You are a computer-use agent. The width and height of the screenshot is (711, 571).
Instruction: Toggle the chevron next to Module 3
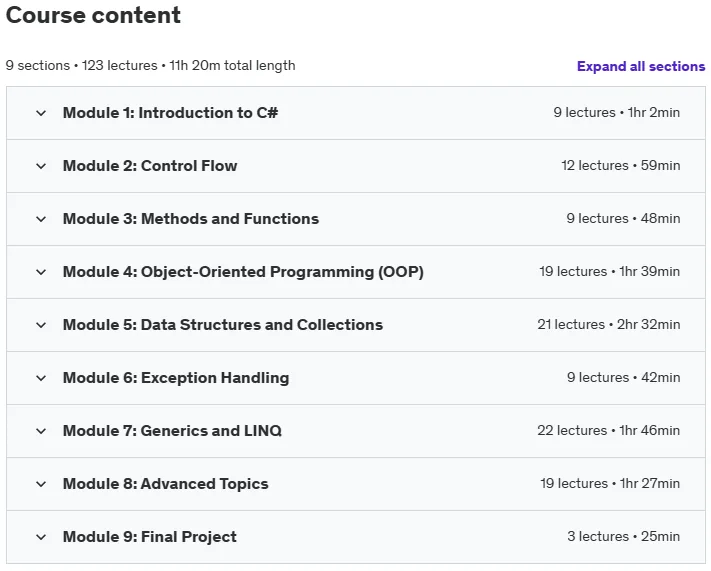[41, 219]
